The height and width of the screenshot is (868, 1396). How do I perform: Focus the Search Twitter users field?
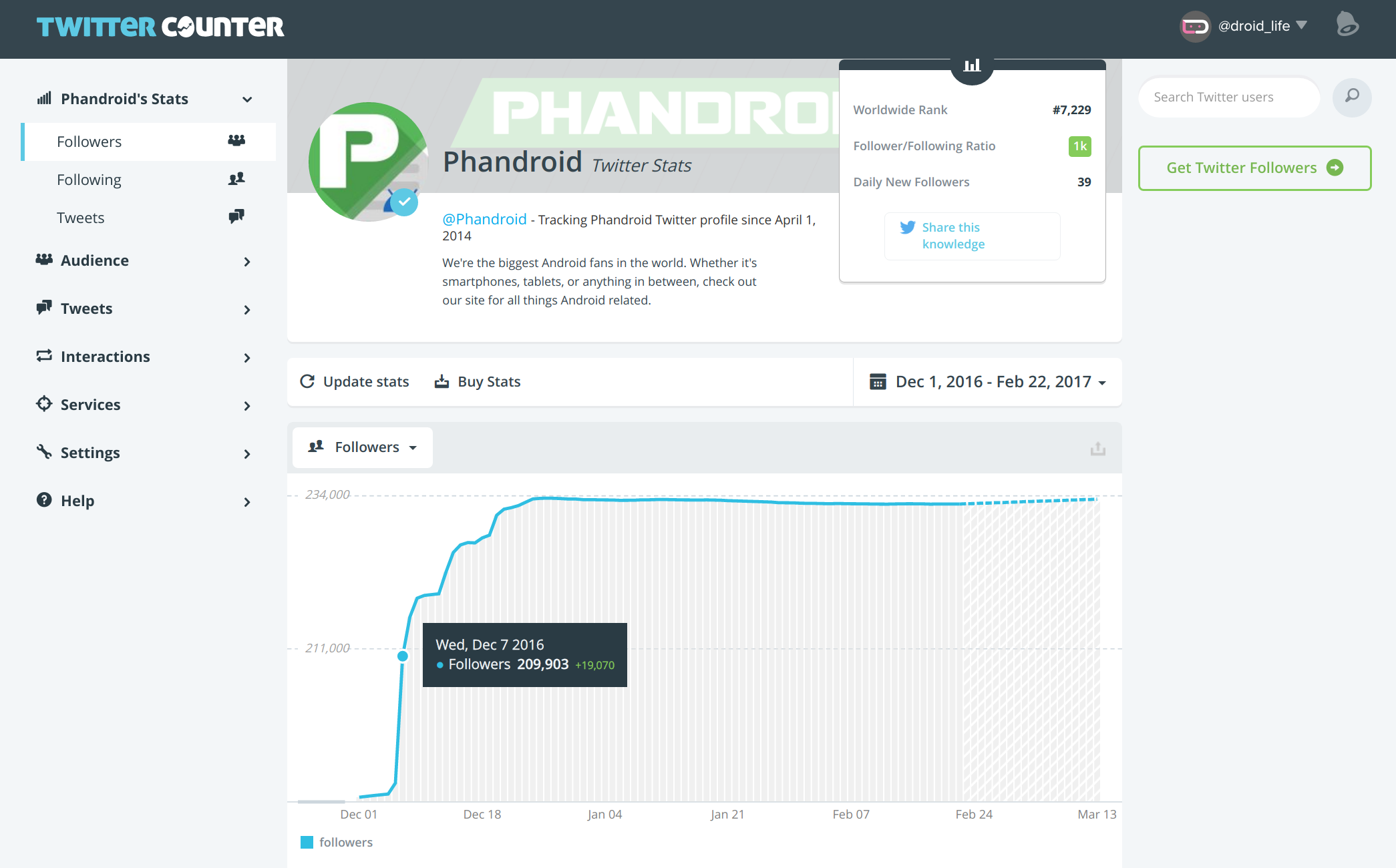point(1228,97)
